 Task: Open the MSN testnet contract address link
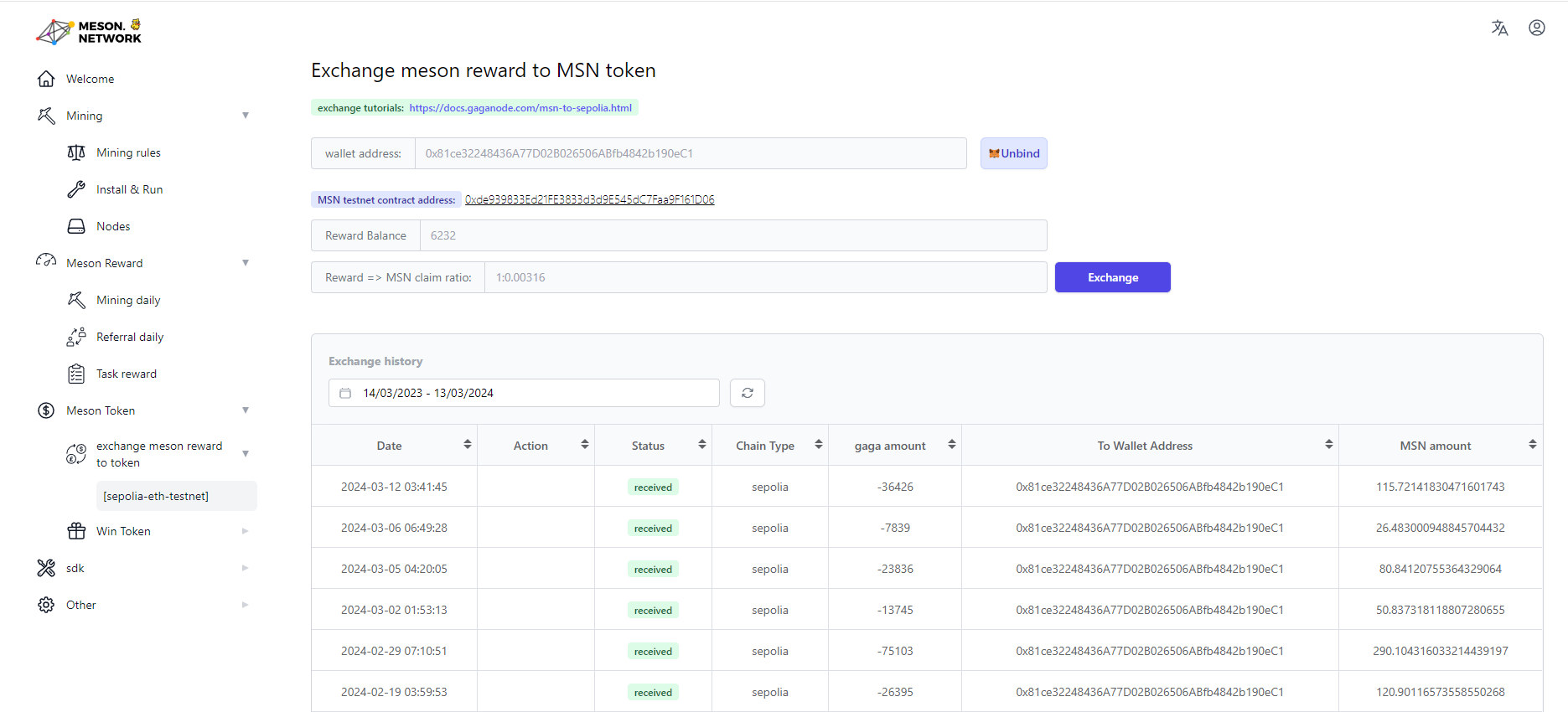pos(590,199)
